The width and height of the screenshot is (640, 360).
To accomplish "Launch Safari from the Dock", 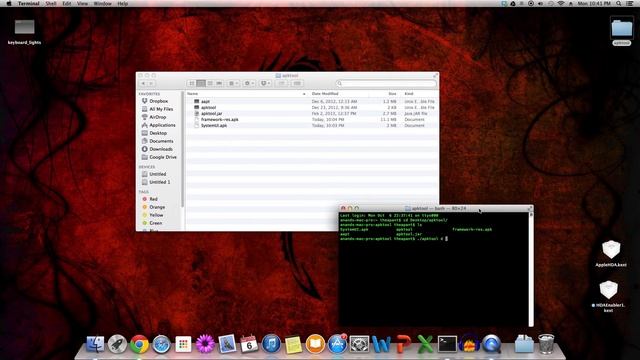I will [x=161, y=344].
